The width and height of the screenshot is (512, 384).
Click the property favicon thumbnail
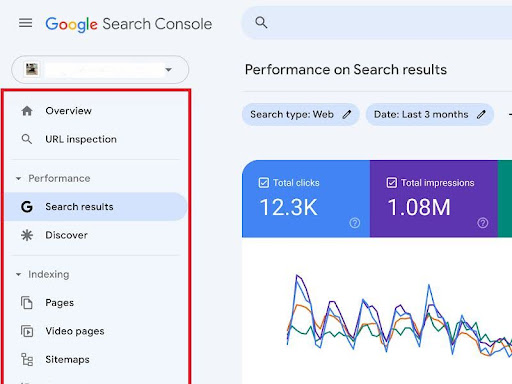coord(32,69)
